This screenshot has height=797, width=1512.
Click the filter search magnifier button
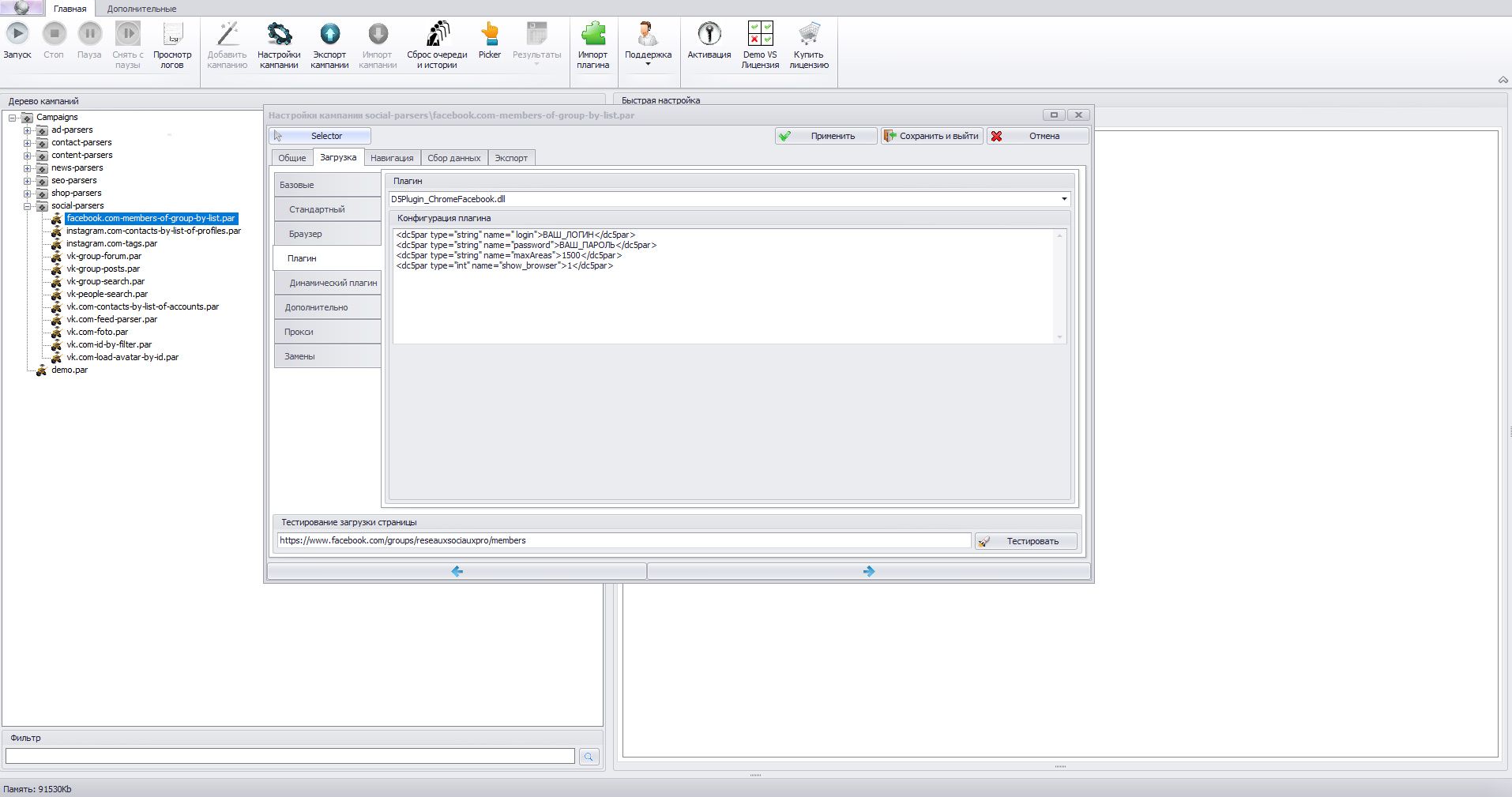click(x=589, y=757)
